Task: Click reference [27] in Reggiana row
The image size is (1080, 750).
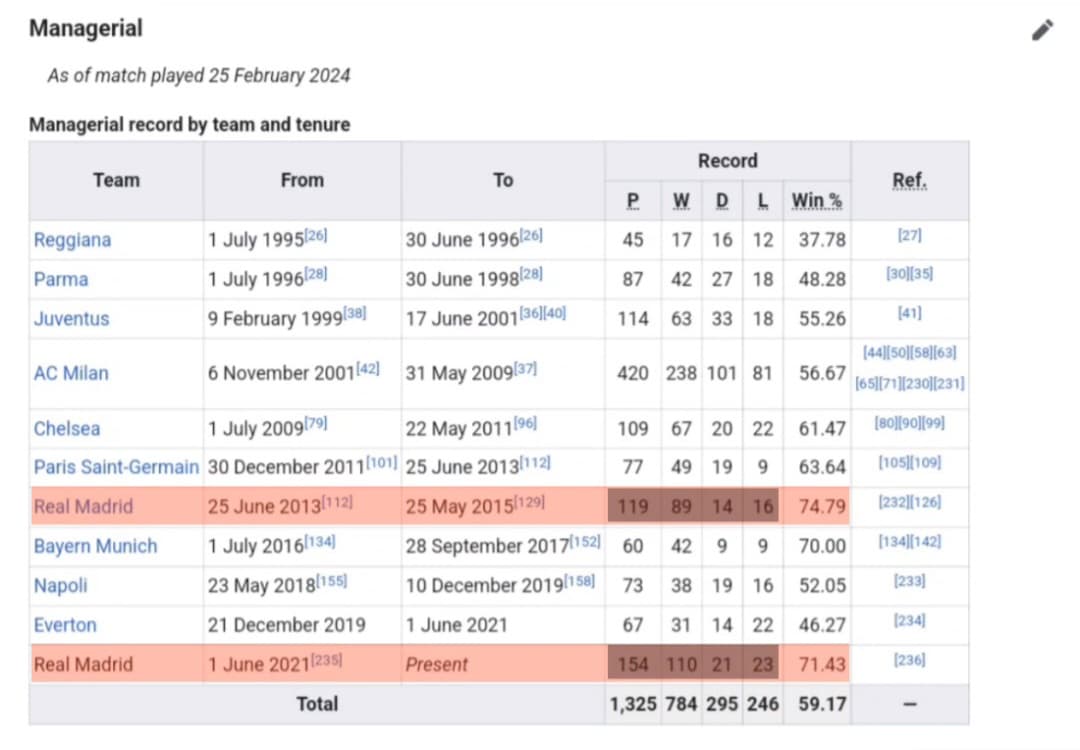Action: click(909, 236)
